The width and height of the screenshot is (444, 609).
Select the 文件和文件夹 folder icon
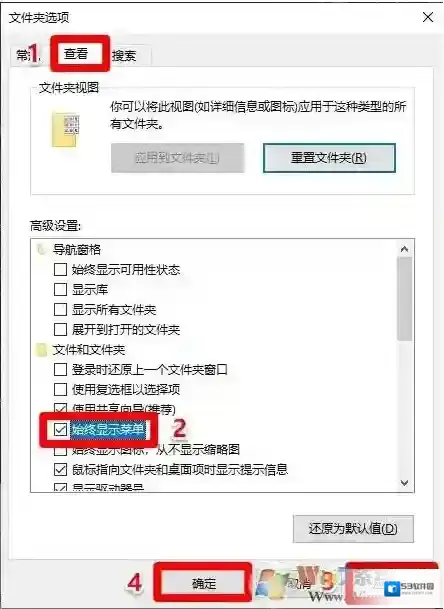point(41,350)
